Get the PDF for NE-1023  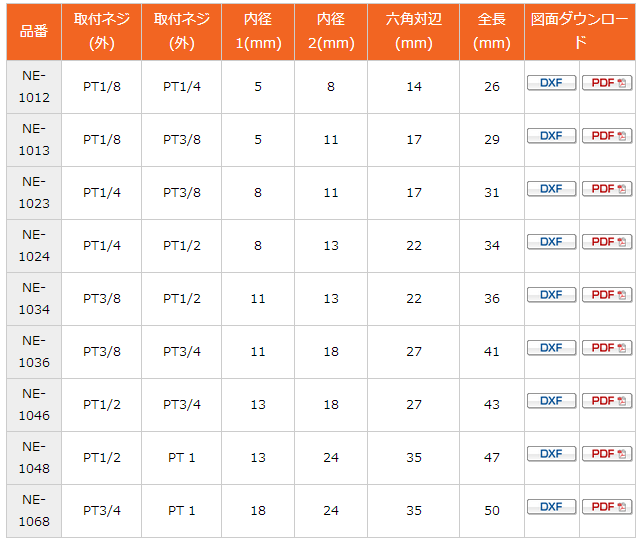click(x=607, y=189)
